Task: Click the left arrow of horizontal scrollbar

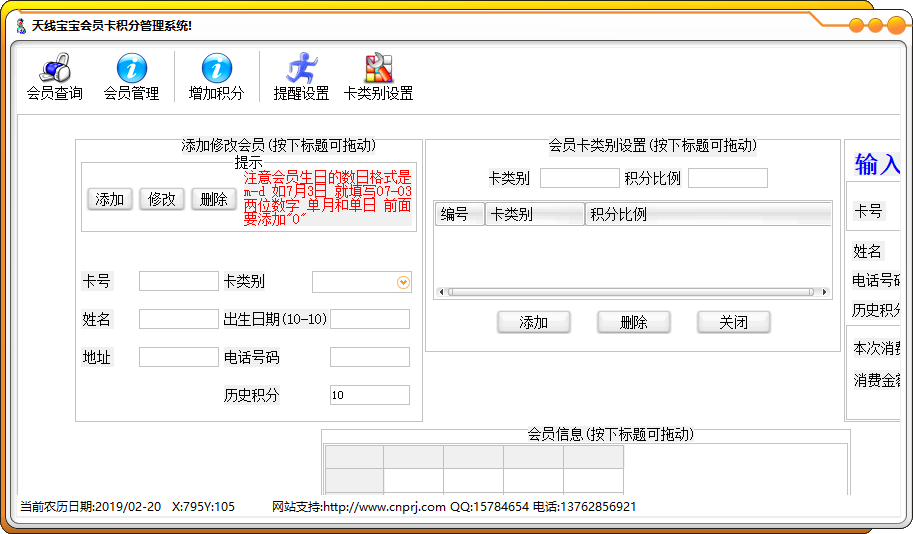Action: coord(441,292)
